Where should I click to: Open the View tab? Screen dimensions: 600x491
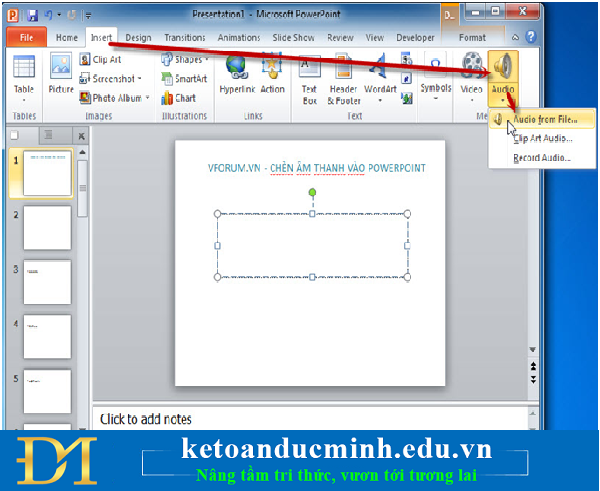point(375,38)
